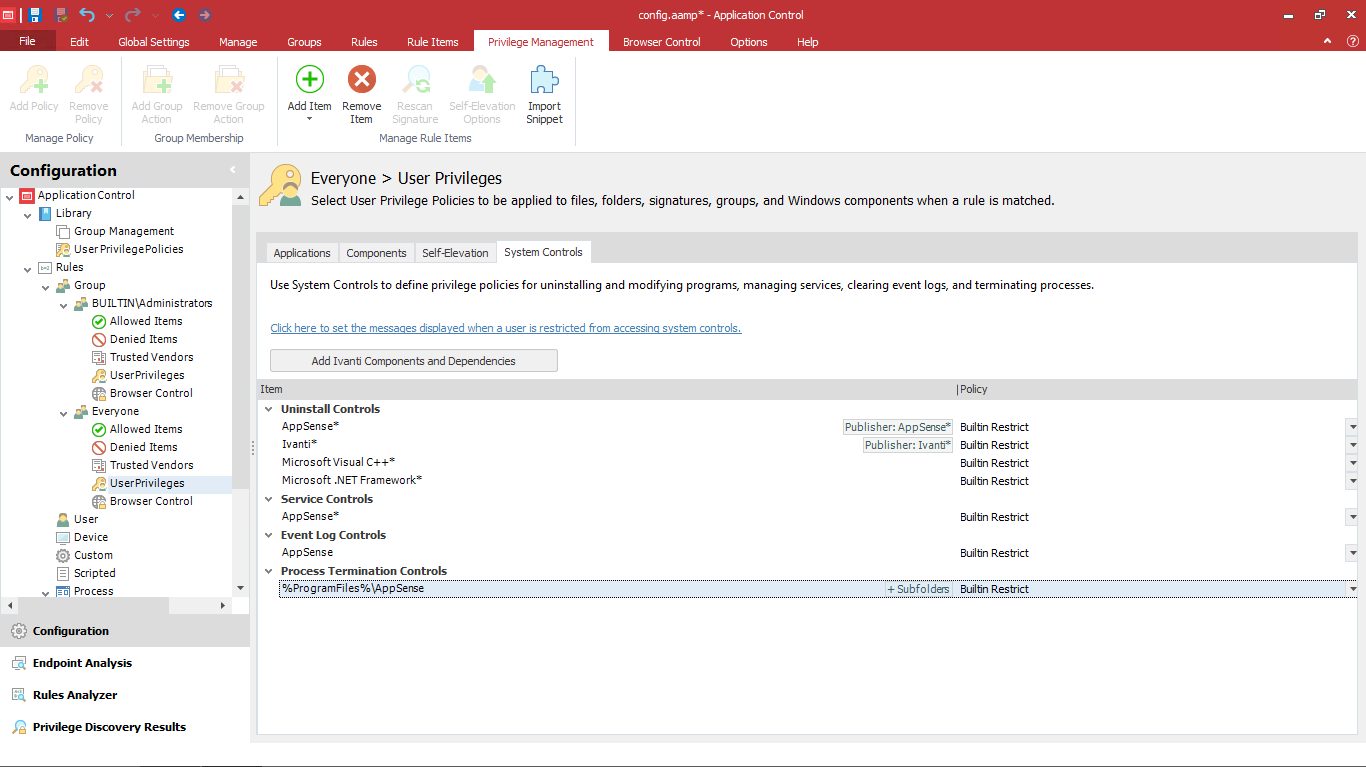The width and height of the screenshot is (1366, 767).
Task: Click the Publisher: AppSense* tag
Action: (898, 427)
